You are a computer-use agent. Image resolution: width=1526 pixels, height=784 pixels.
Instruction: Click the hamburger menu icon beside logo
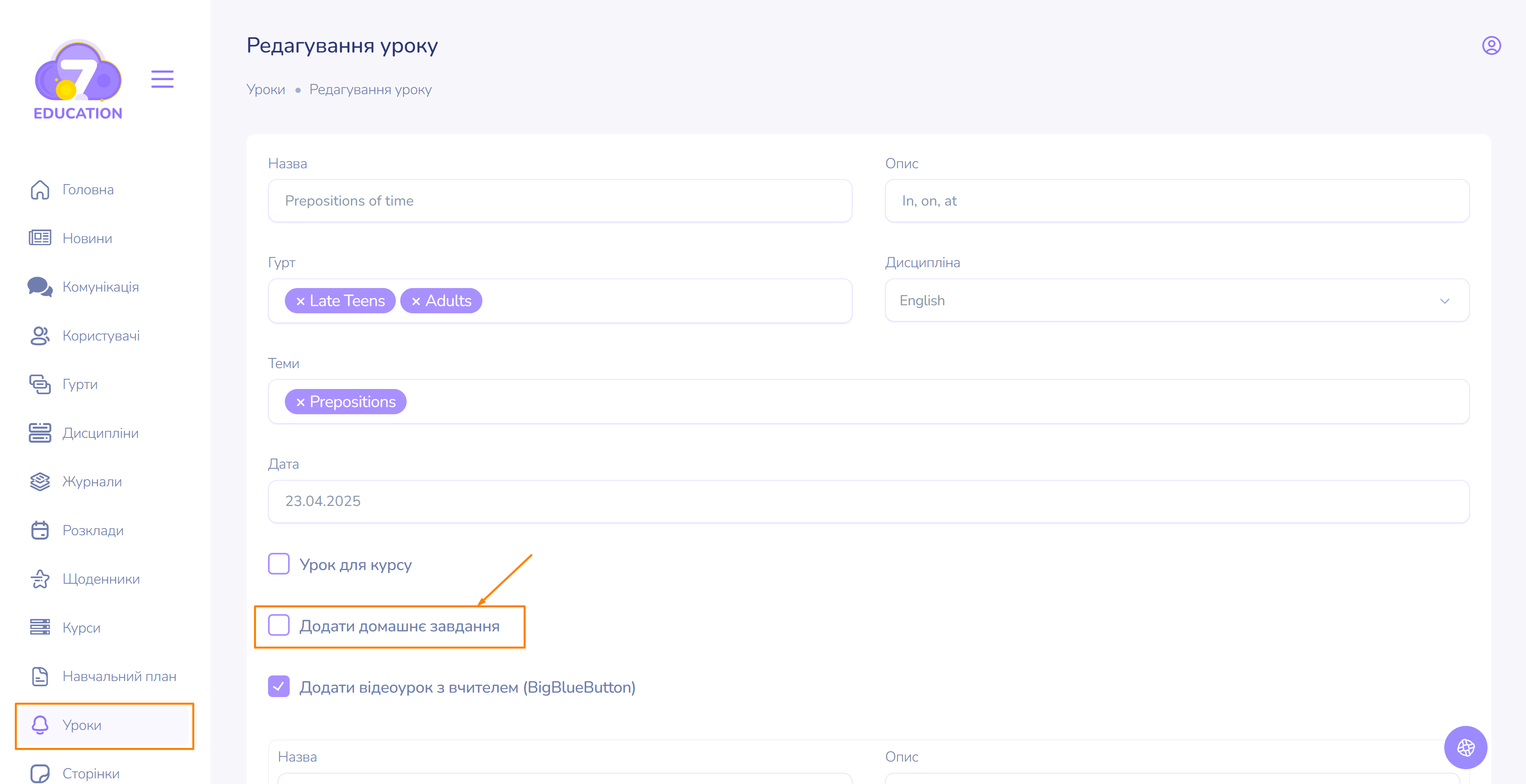(x=162, y=79)
